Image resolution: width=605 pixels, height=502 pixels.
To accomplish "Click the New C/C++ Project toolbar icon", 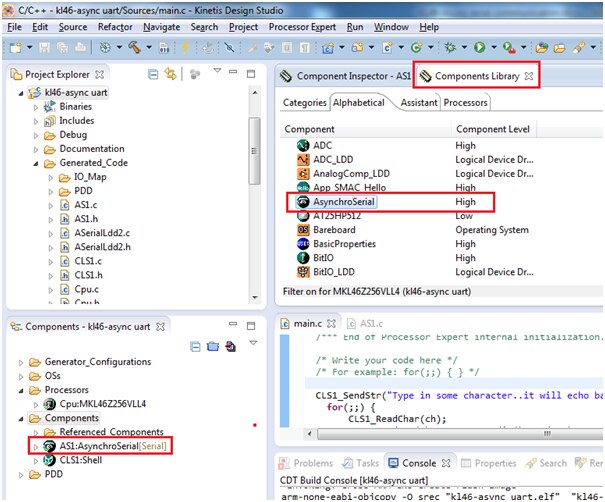I will pyautogui.click(x=328, y=48).
